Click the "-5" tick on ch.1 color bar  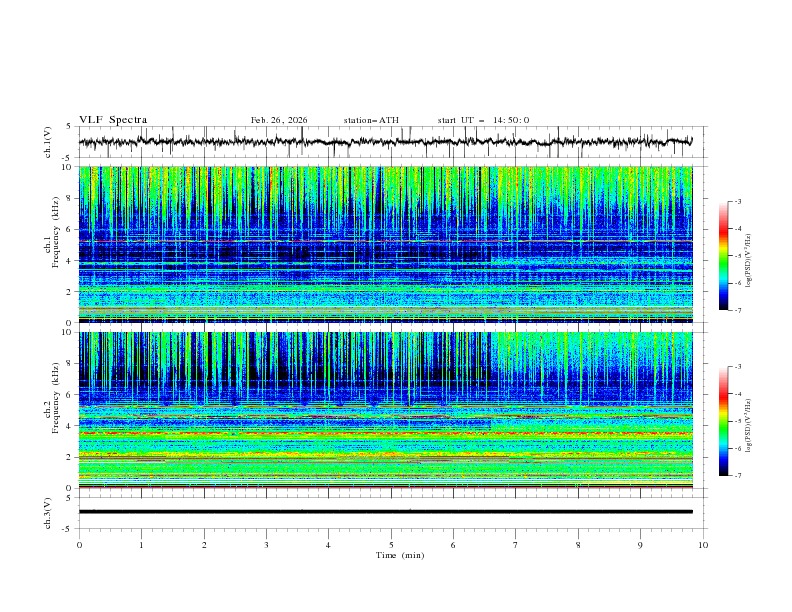(x=738, y=256)
